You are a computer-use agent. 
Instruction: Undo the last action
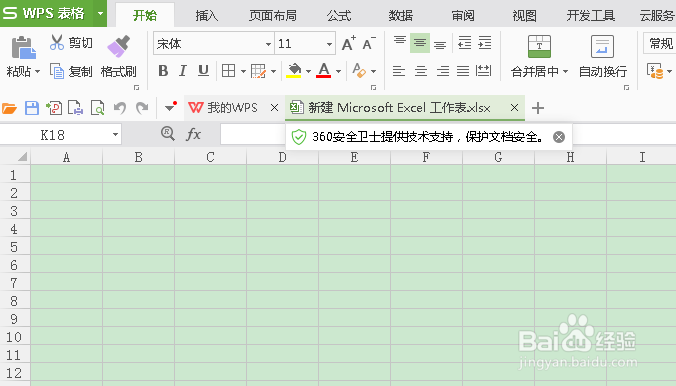coord(120,108)
